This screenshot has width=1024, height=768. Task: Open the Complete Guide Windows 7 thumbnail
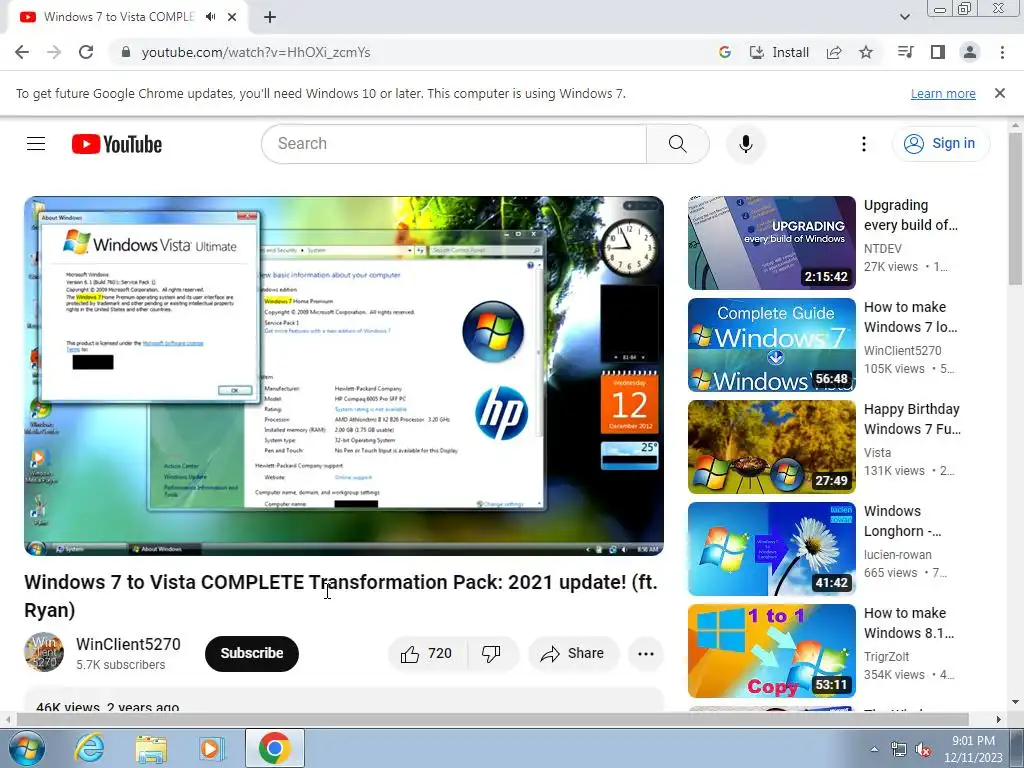coord(772,345)
